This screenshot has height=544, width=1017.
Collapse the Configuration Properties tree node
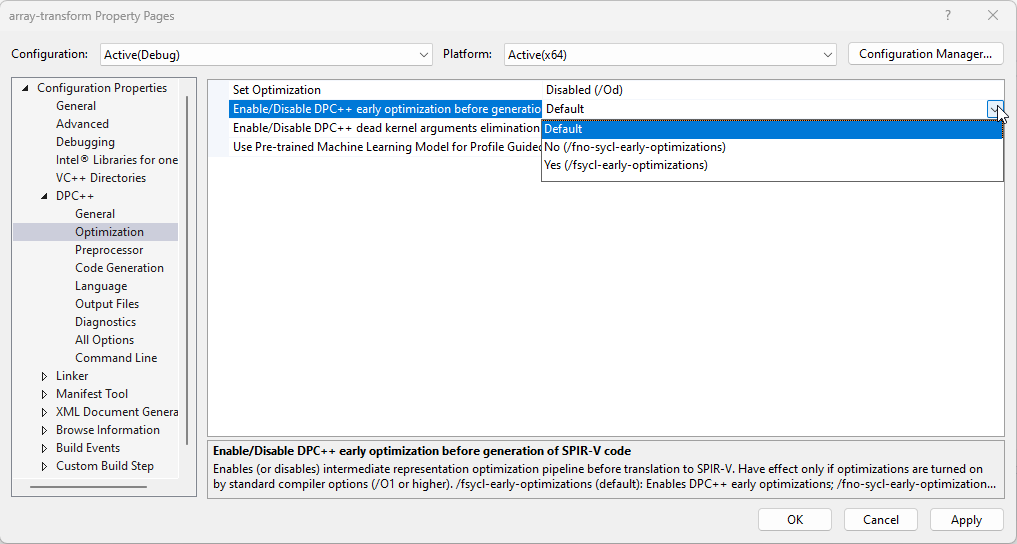click(26, 88)
